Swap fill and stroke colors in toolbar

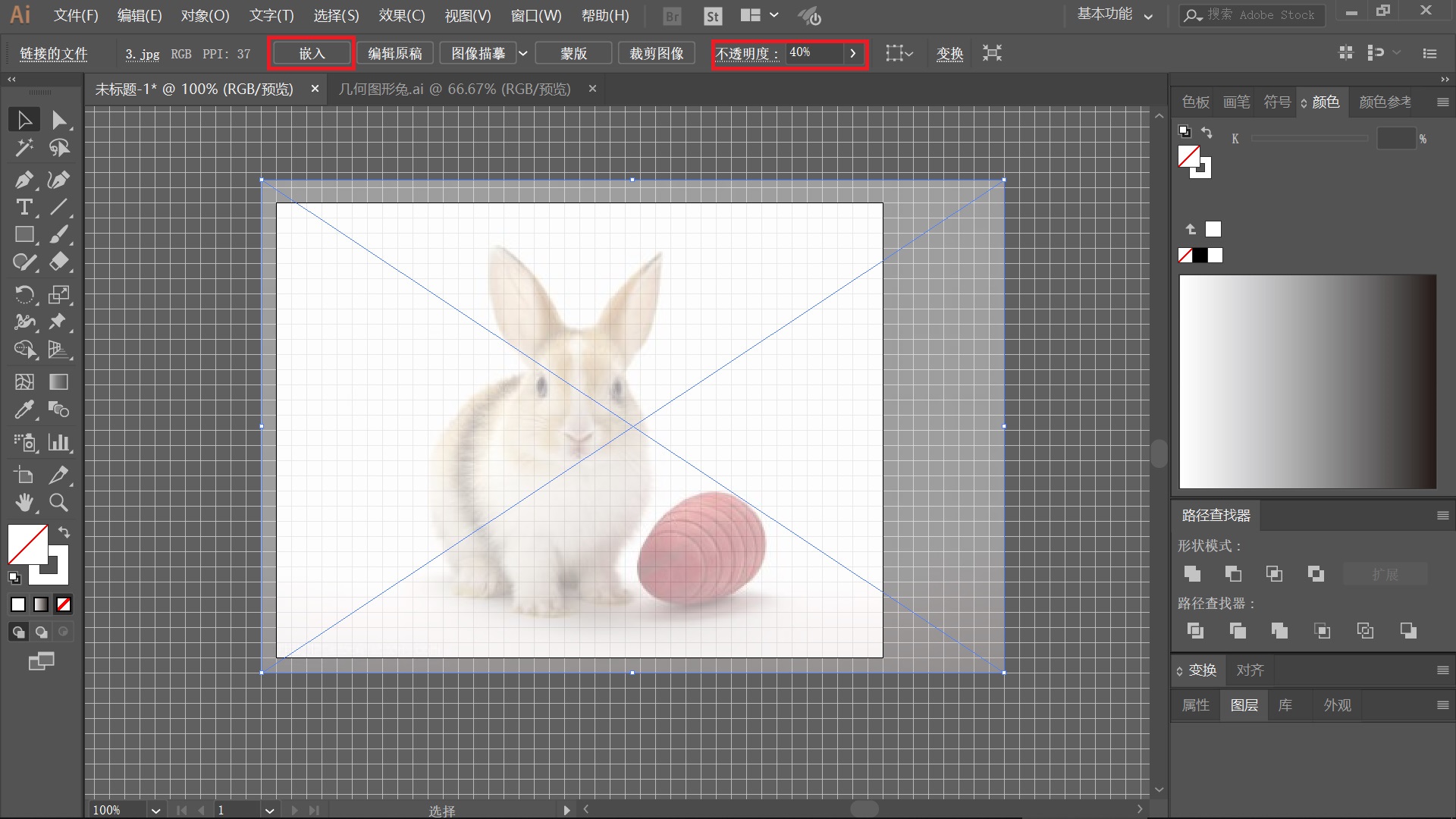[x=64, y=532]
